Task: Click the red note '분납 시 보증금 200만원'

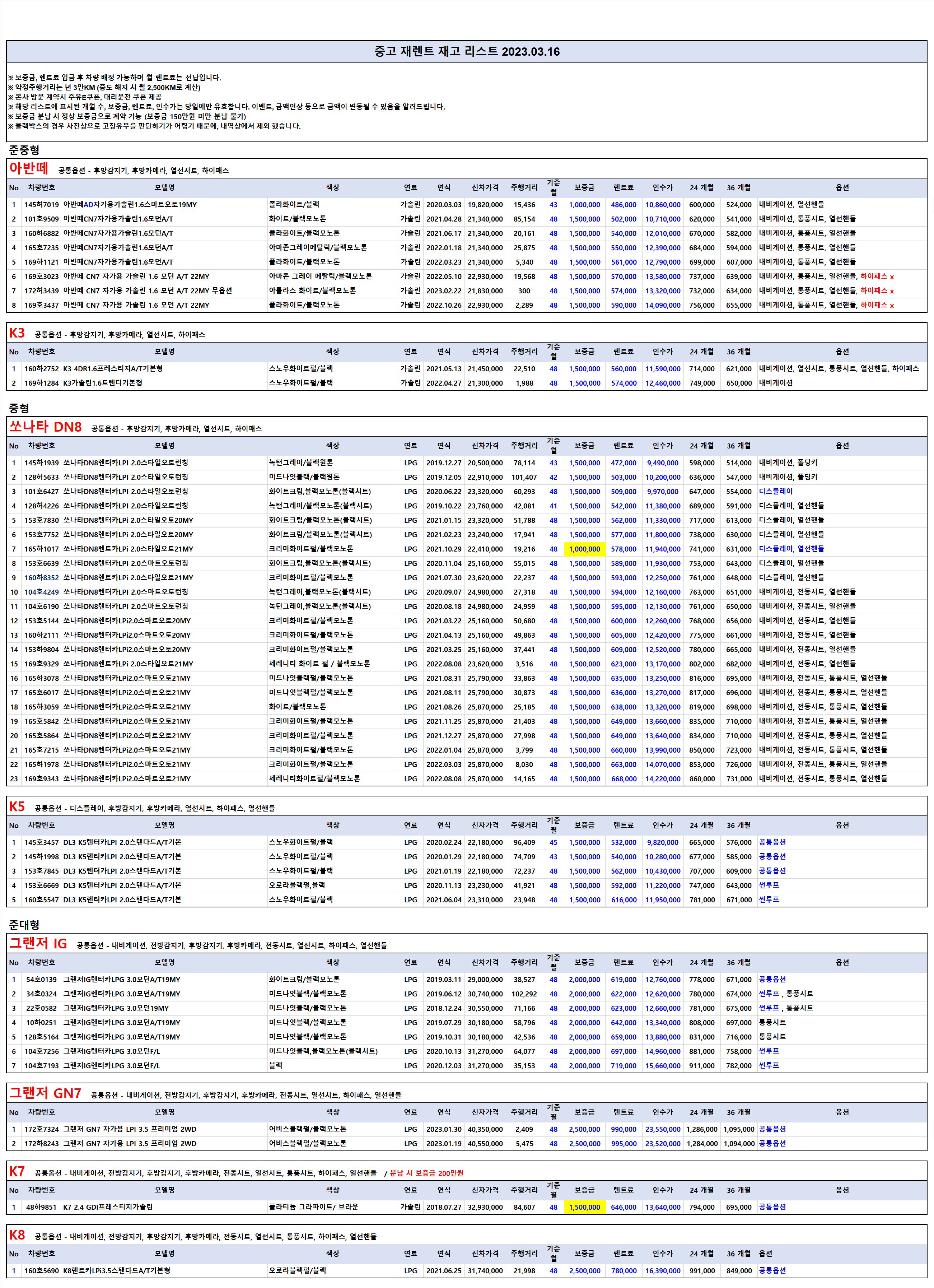Action: tap(426, 1173)
